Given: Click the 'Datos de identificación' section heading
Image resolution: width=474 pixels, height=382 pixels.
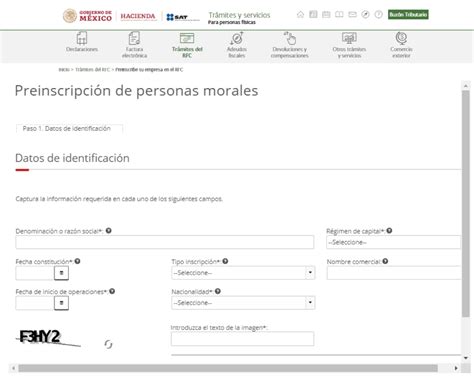Looking at the screenshot, I should 72,158.
